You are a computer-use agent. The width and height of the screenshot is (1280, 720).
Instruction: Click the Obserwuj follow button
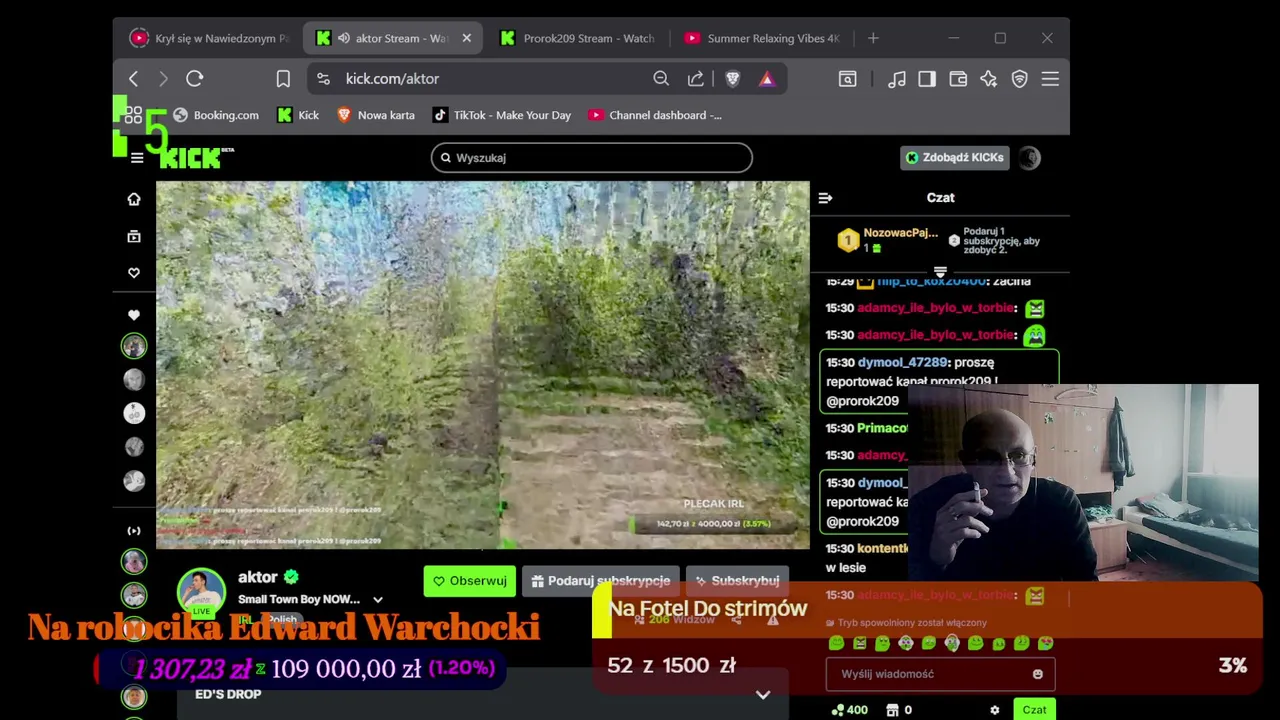[469, 581]
